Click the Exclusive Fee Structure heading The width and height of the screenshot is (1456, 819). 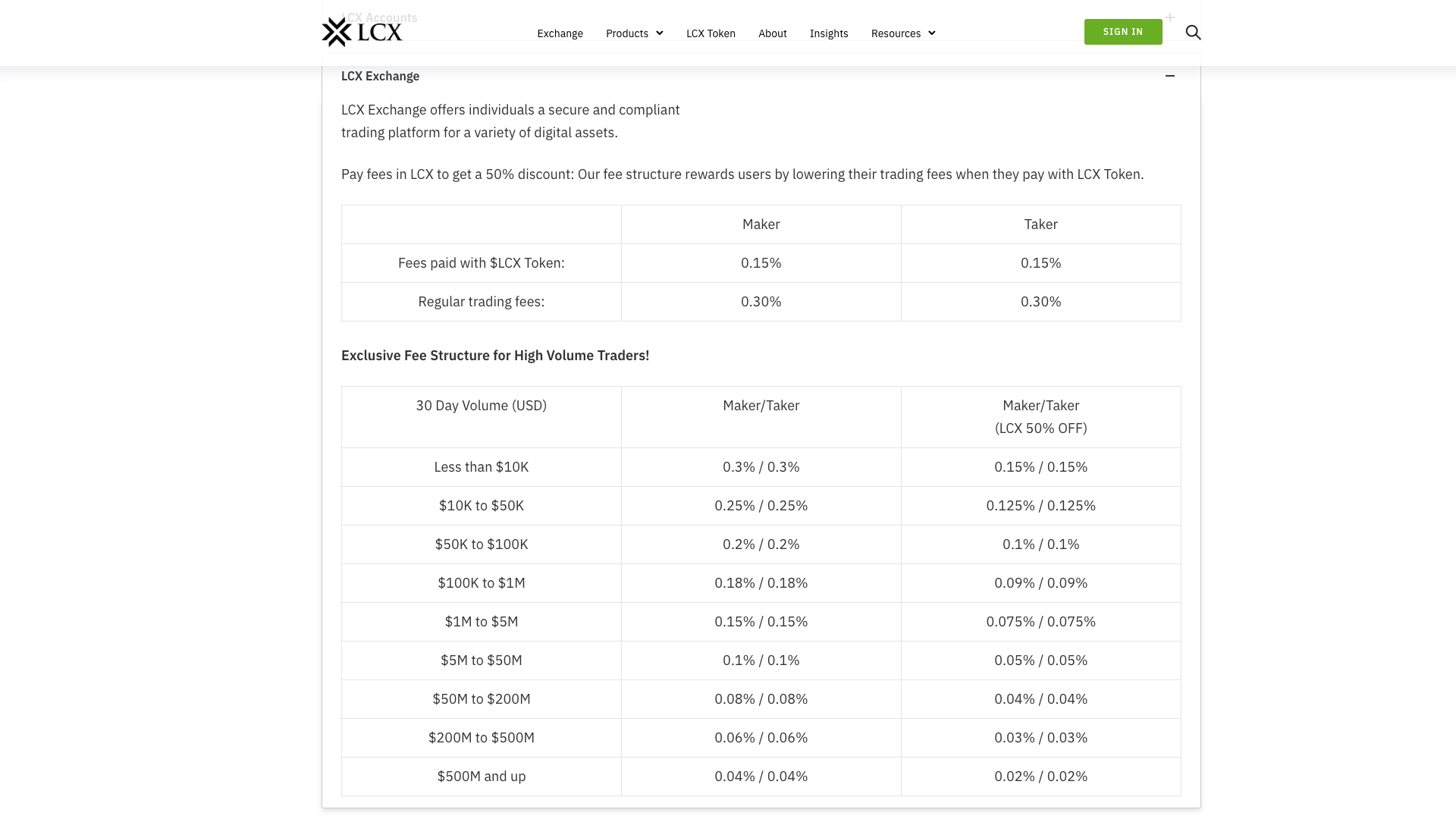[x=495, y=356]
